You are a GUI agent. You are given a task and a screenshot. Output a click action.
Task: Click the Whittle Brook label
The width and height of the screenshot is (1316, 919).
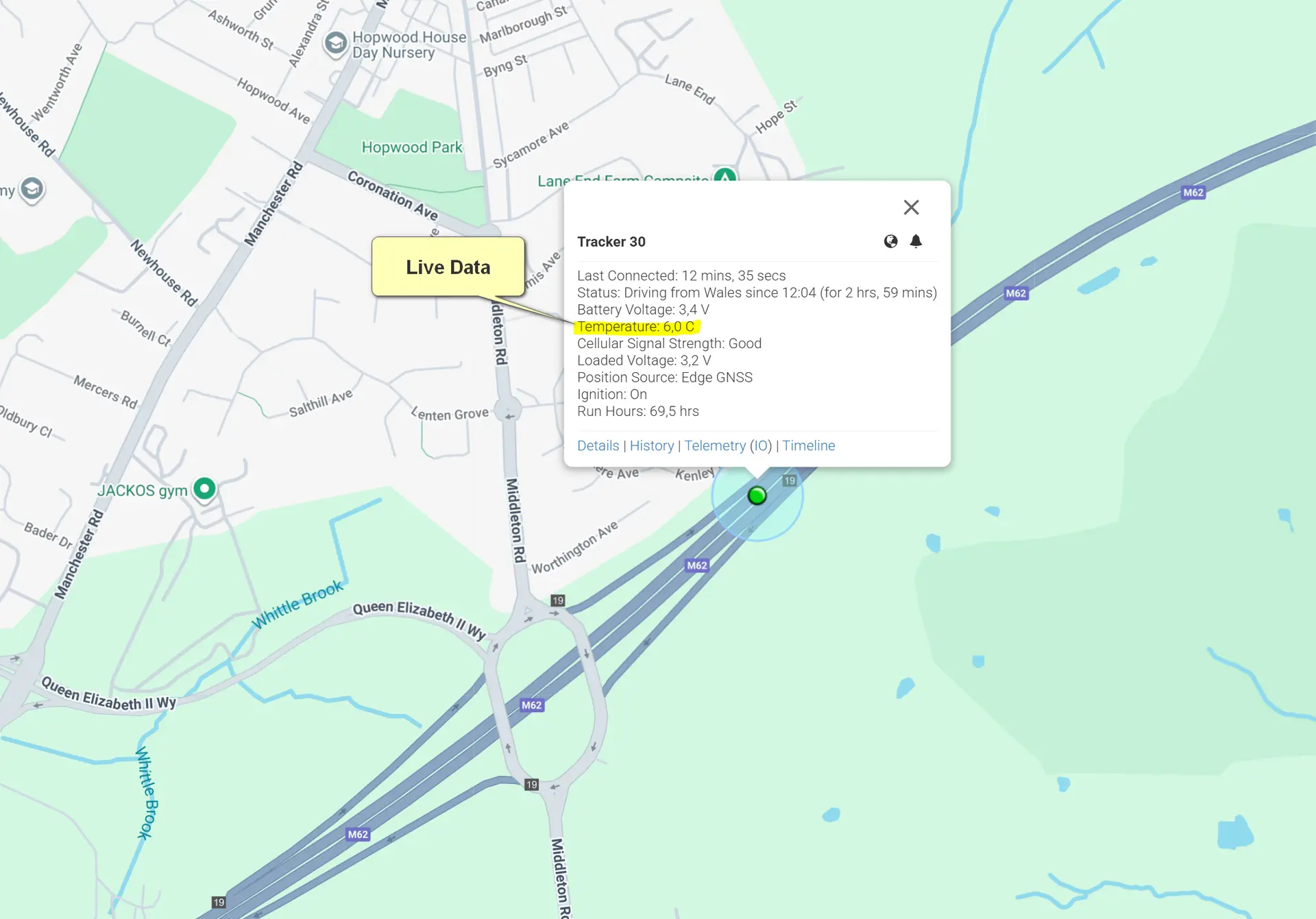point(297,604)
